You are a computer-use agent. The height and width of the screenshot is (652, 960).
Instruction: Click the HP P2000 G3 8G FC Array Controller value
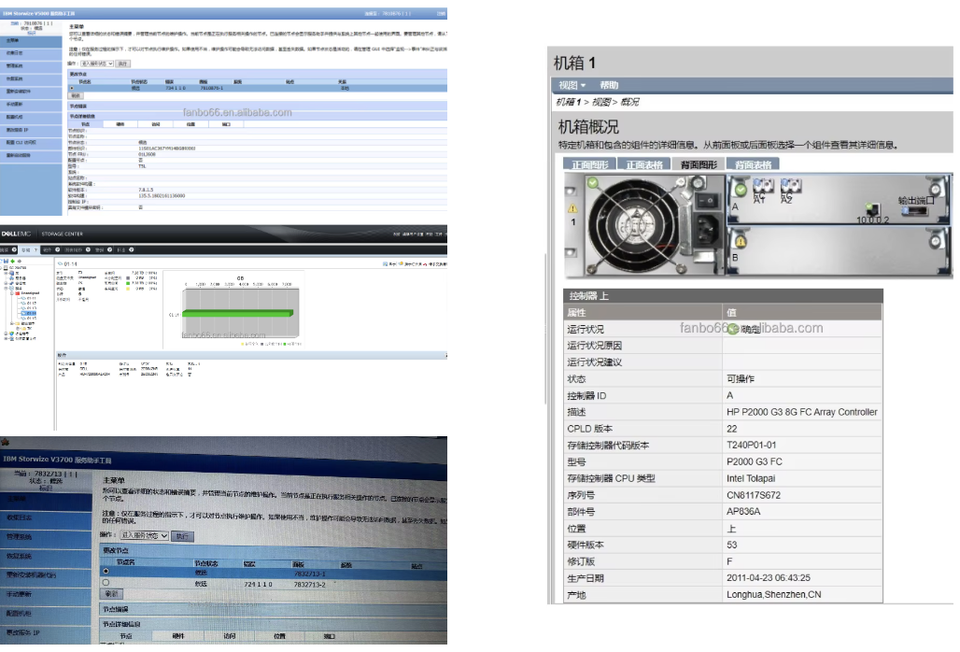[801, 412]
